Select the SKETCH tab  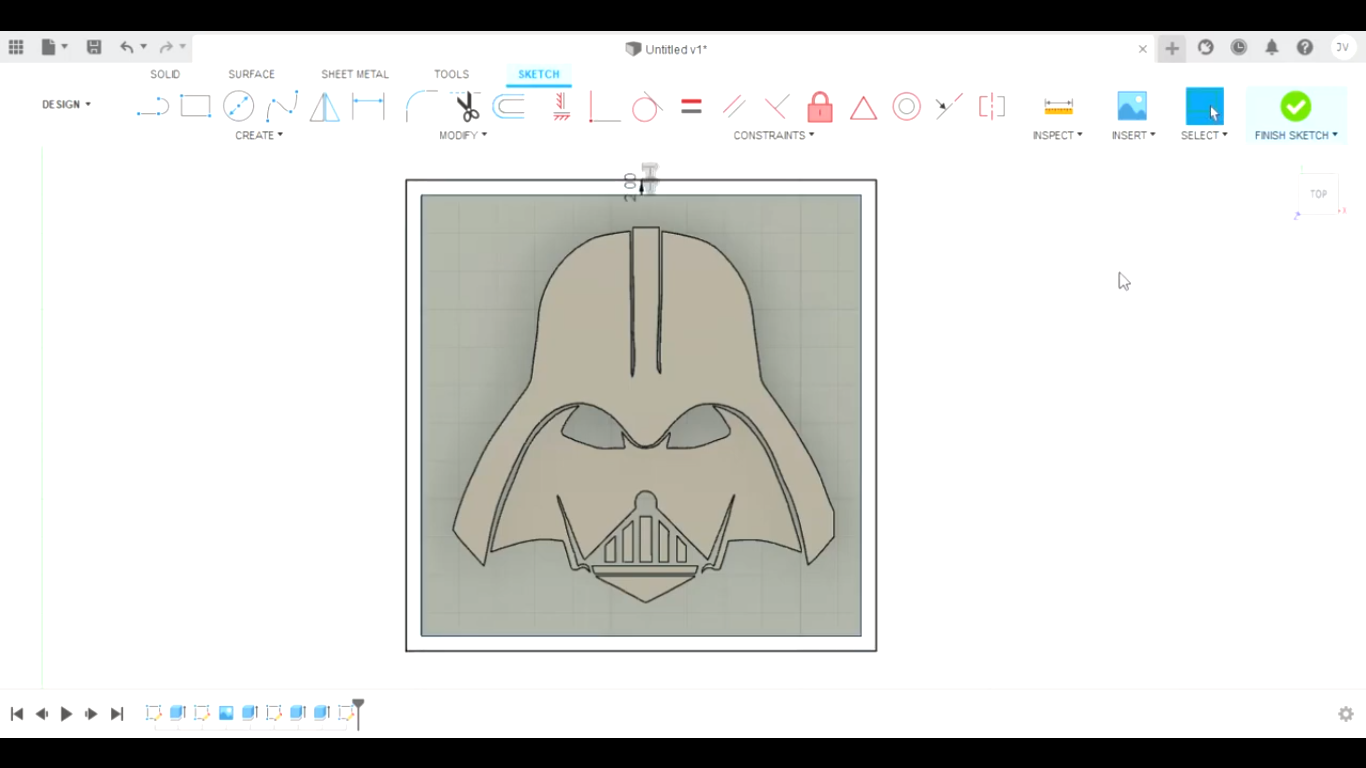pos(539,74)
